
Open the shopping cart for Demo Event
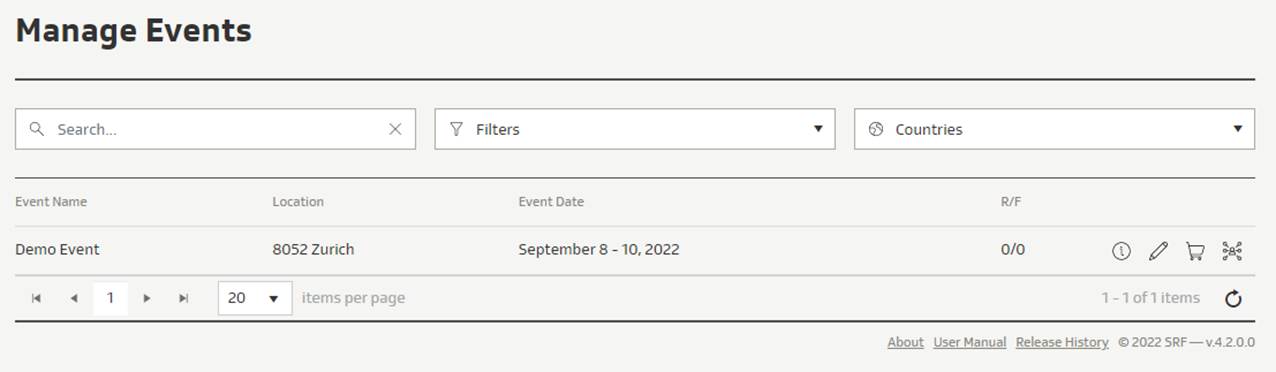click(x=1195, y=251)
